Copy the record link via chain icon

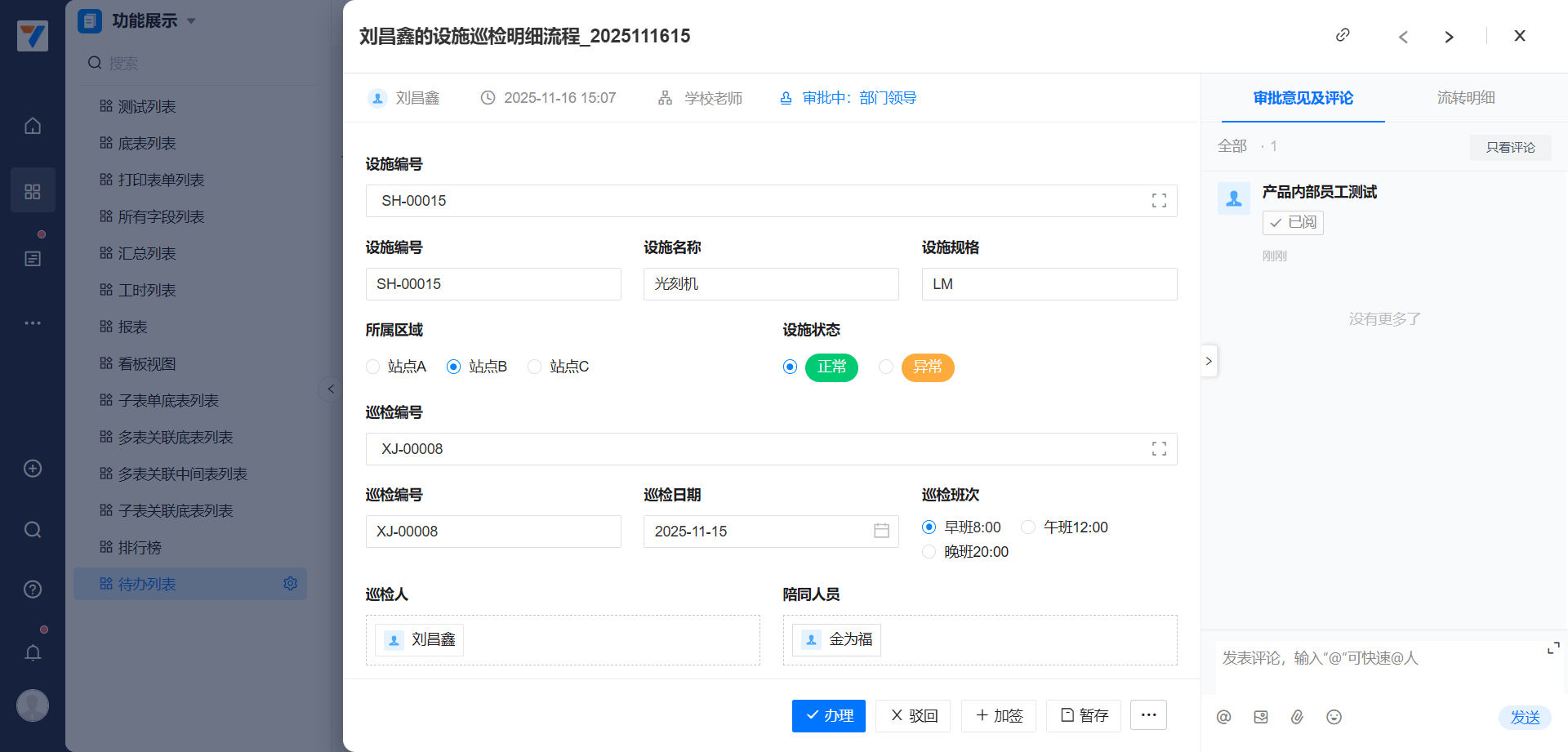(x=1343, y=35)
